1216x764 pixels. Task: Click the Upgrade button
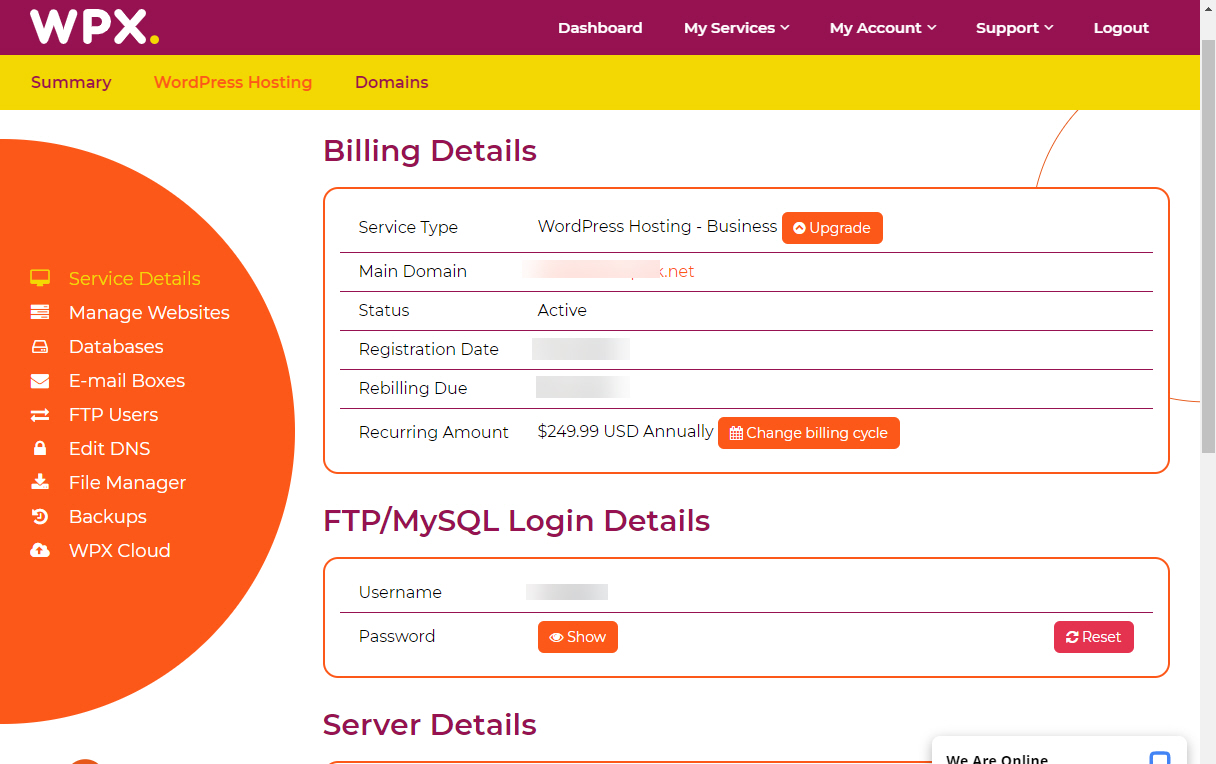(832, 228)
